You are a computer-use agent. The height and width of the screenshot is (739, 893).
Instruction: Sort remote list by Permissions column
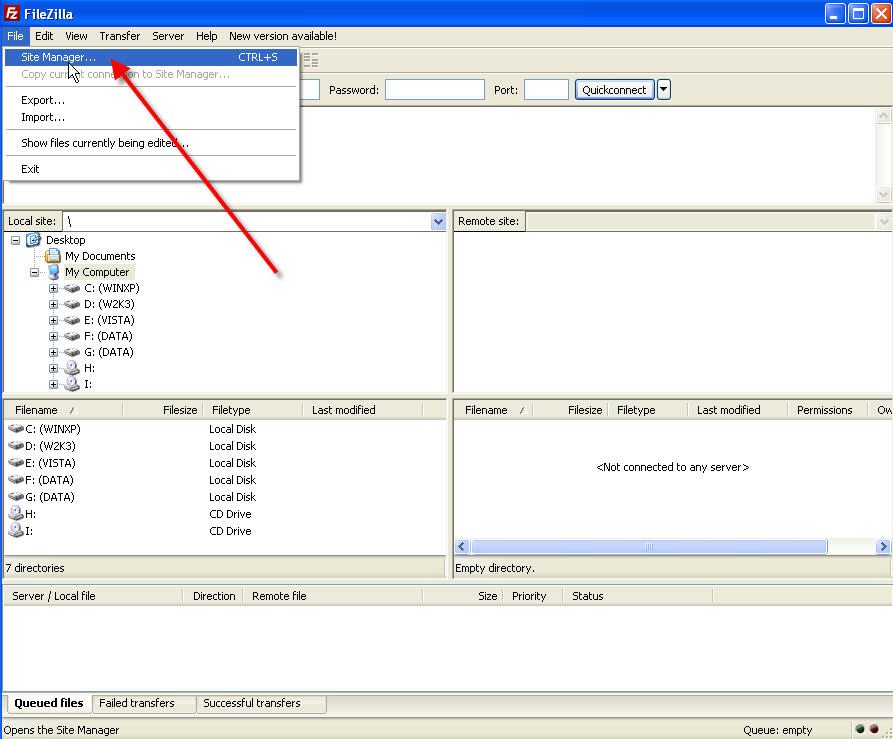(828, 410)
